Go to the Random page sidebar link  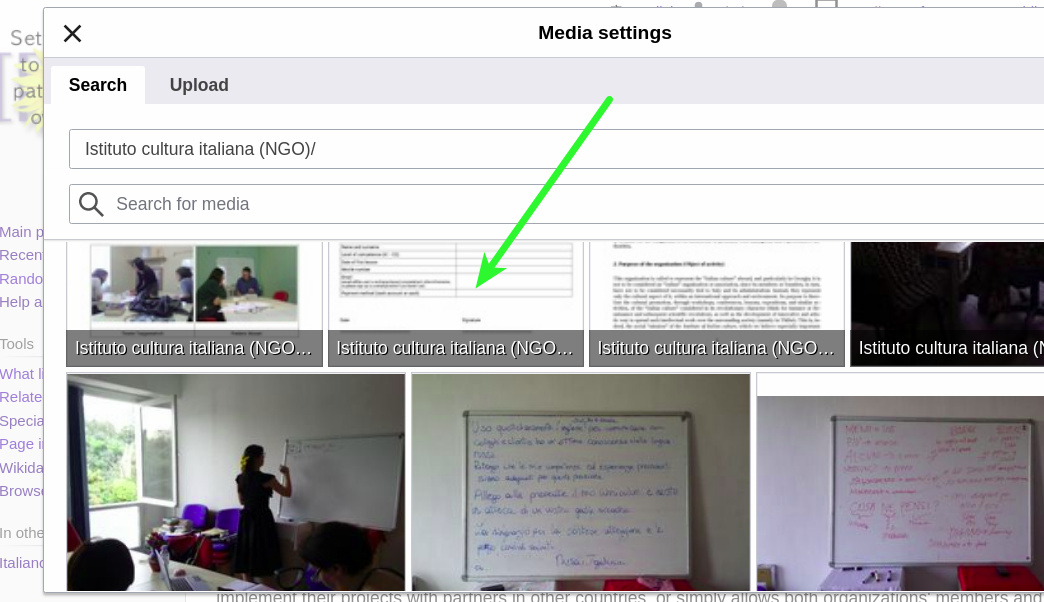click(x=21, y=279)
